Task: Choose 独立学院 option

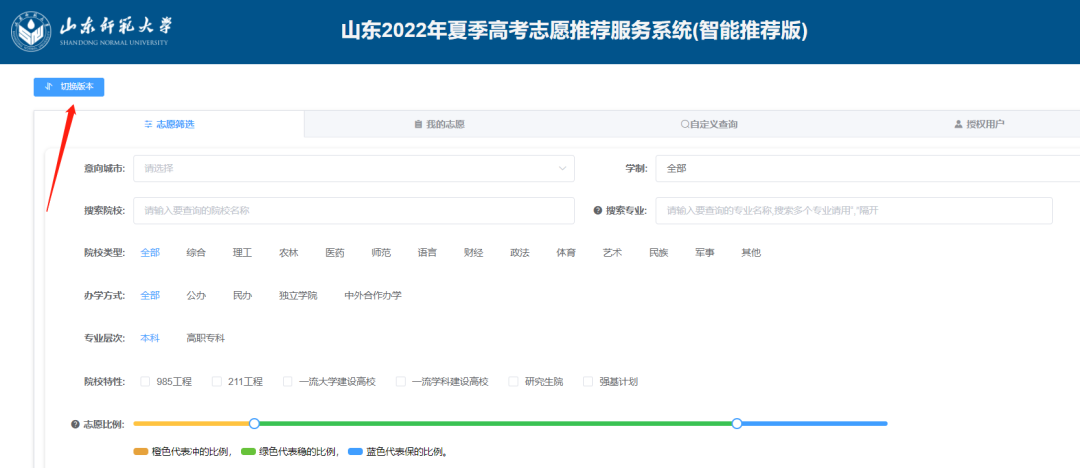Action: [298, 296]
